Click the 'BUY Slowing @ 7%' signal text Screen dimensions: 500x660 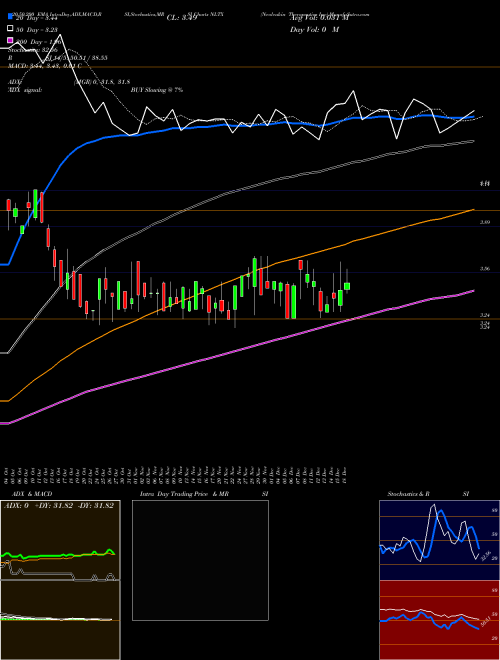pos(157,90)
